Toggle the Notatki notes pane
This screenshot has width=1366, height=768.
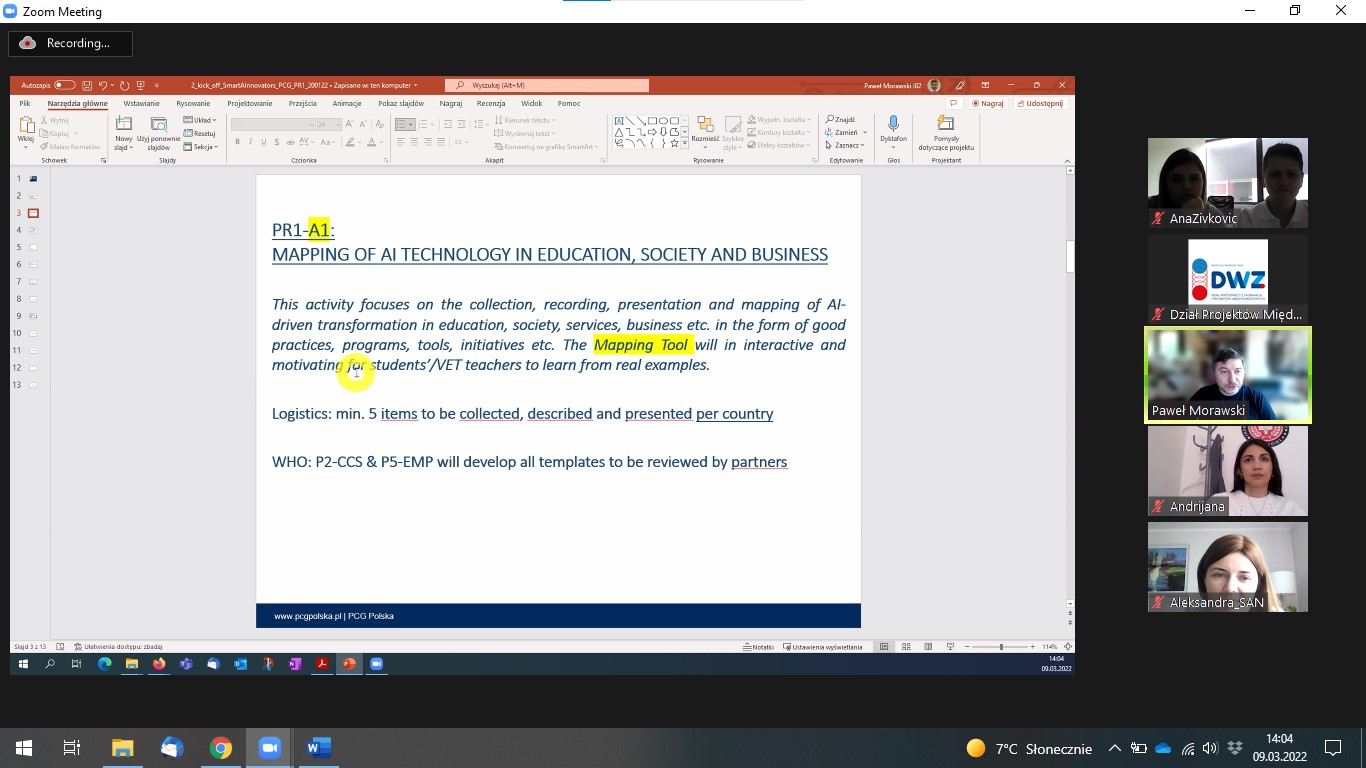pyautogui.click(x=759, y=647)
